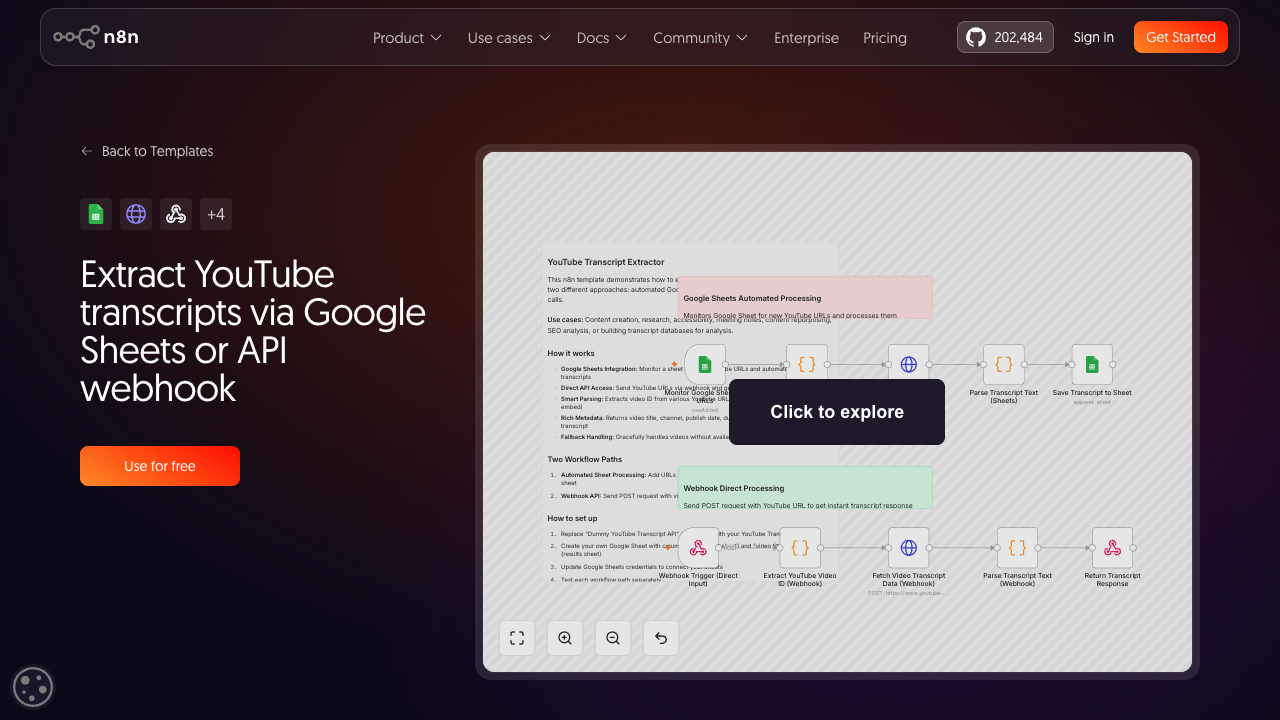Click the template title Extract YouTube transcripts
Screen dimensions: 1280x720
(x=253, y=331)
